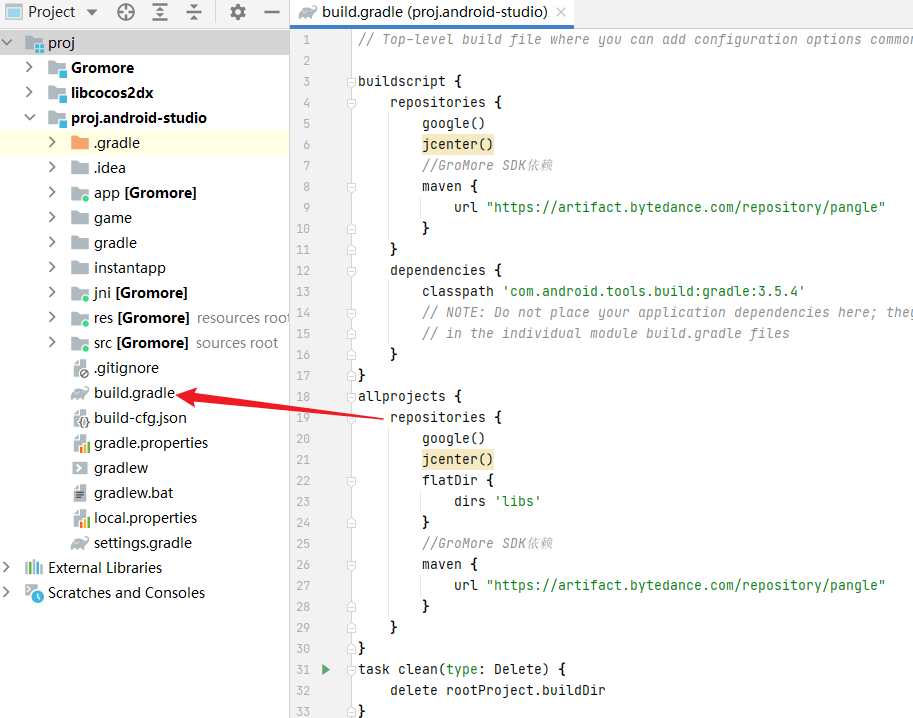Image resolution: width=913 pixels, height=718 pixels.
Task: Select the libcocos2dx module icon
Action: pyautogui.click(x=57, y=93)
